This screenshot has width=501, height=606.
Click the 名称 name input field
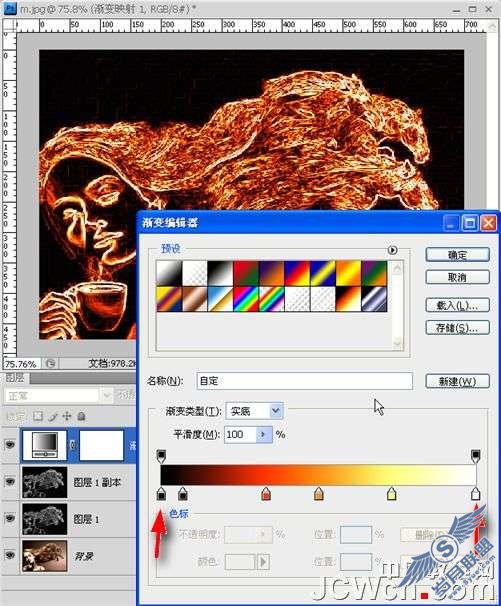coord(305,381)
